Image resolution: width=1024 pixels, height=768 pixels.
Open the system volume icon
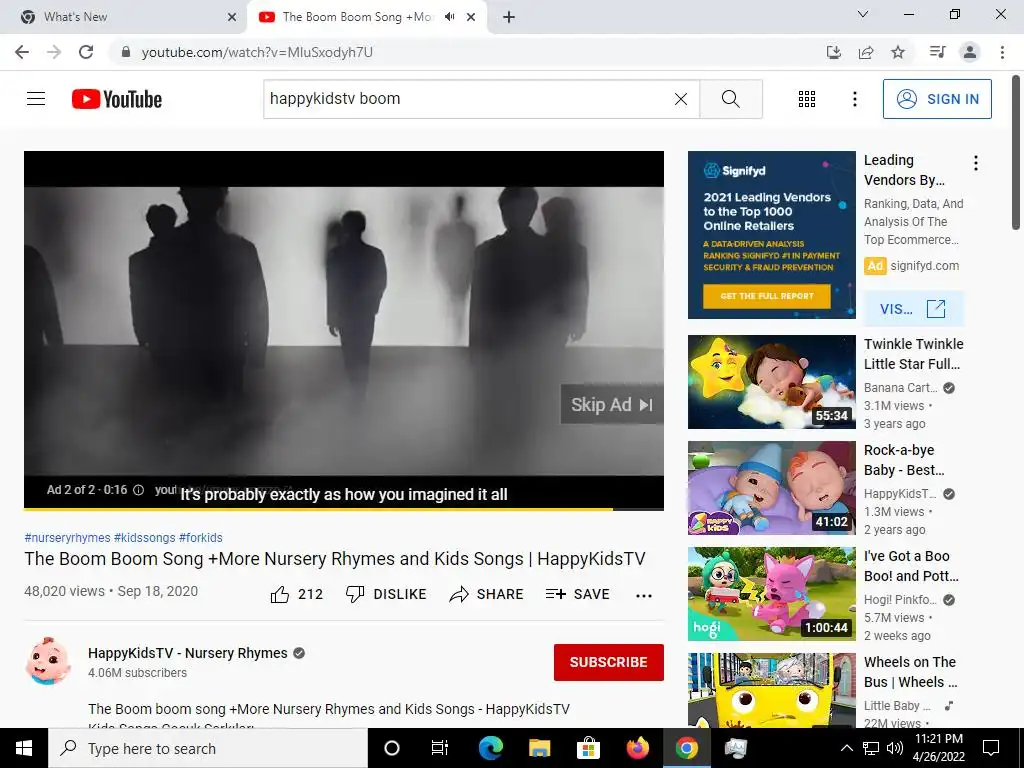click(895, 748)
